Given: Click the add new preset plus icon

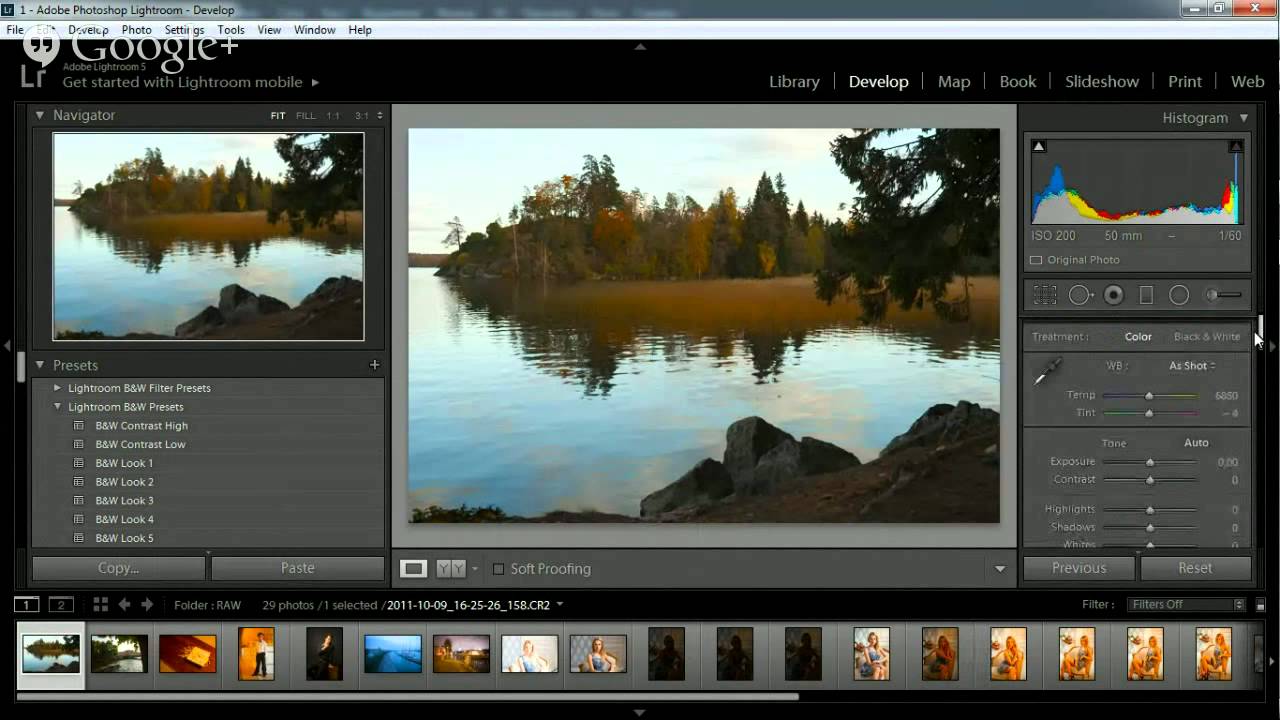Looking at the screenshot, I should pyautogui.click(x=374, y=365).
